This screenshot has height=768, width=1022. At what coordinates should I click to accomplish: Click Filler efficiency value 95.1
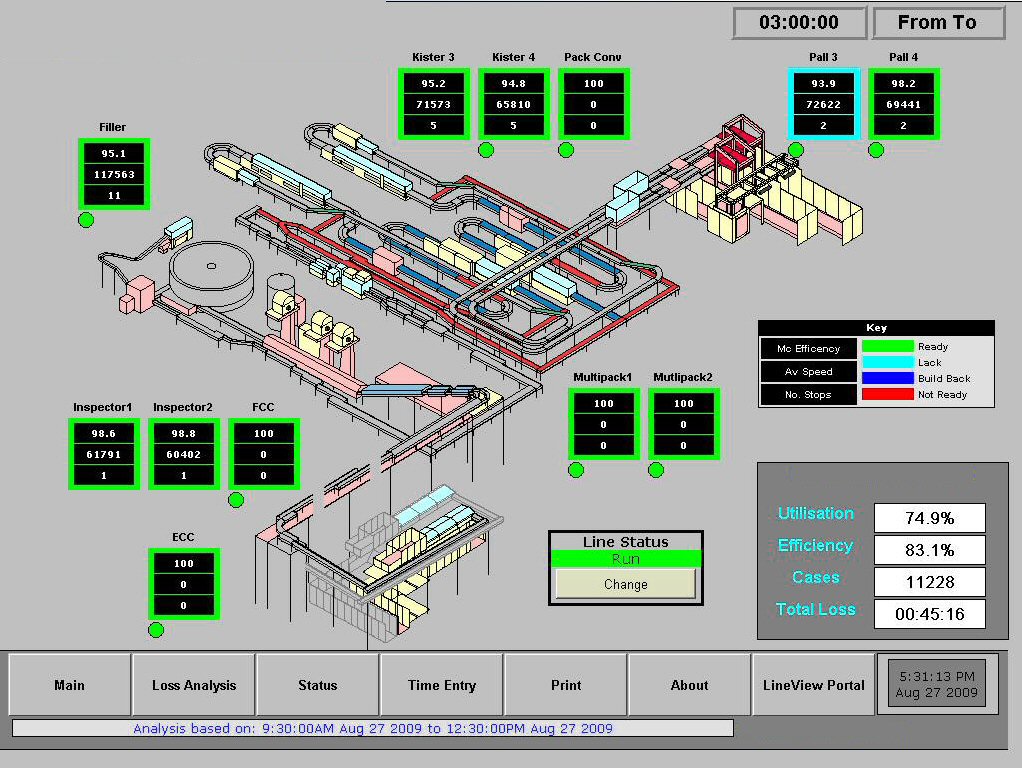click(114, 154)
